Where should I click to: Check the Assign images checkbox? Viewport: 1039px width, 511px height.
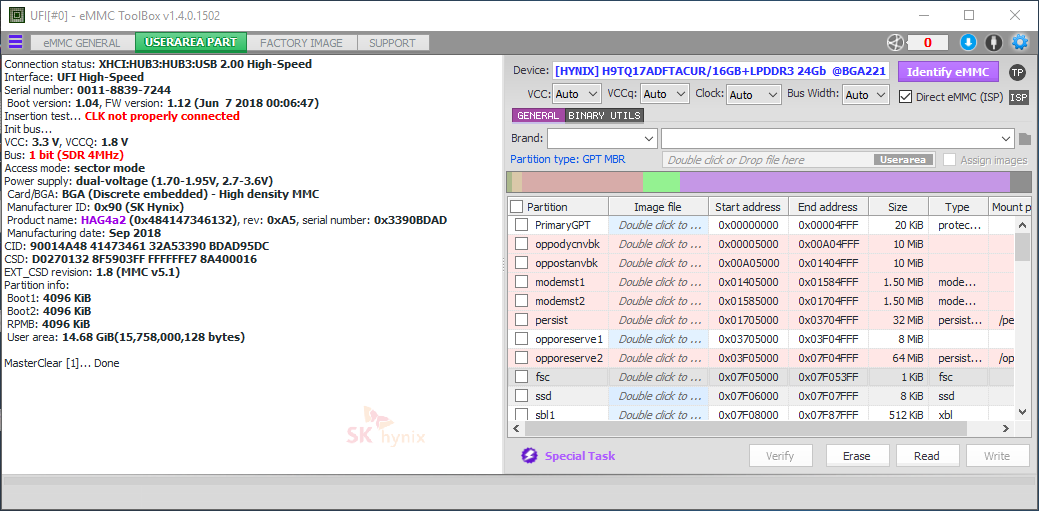[950, 160]
